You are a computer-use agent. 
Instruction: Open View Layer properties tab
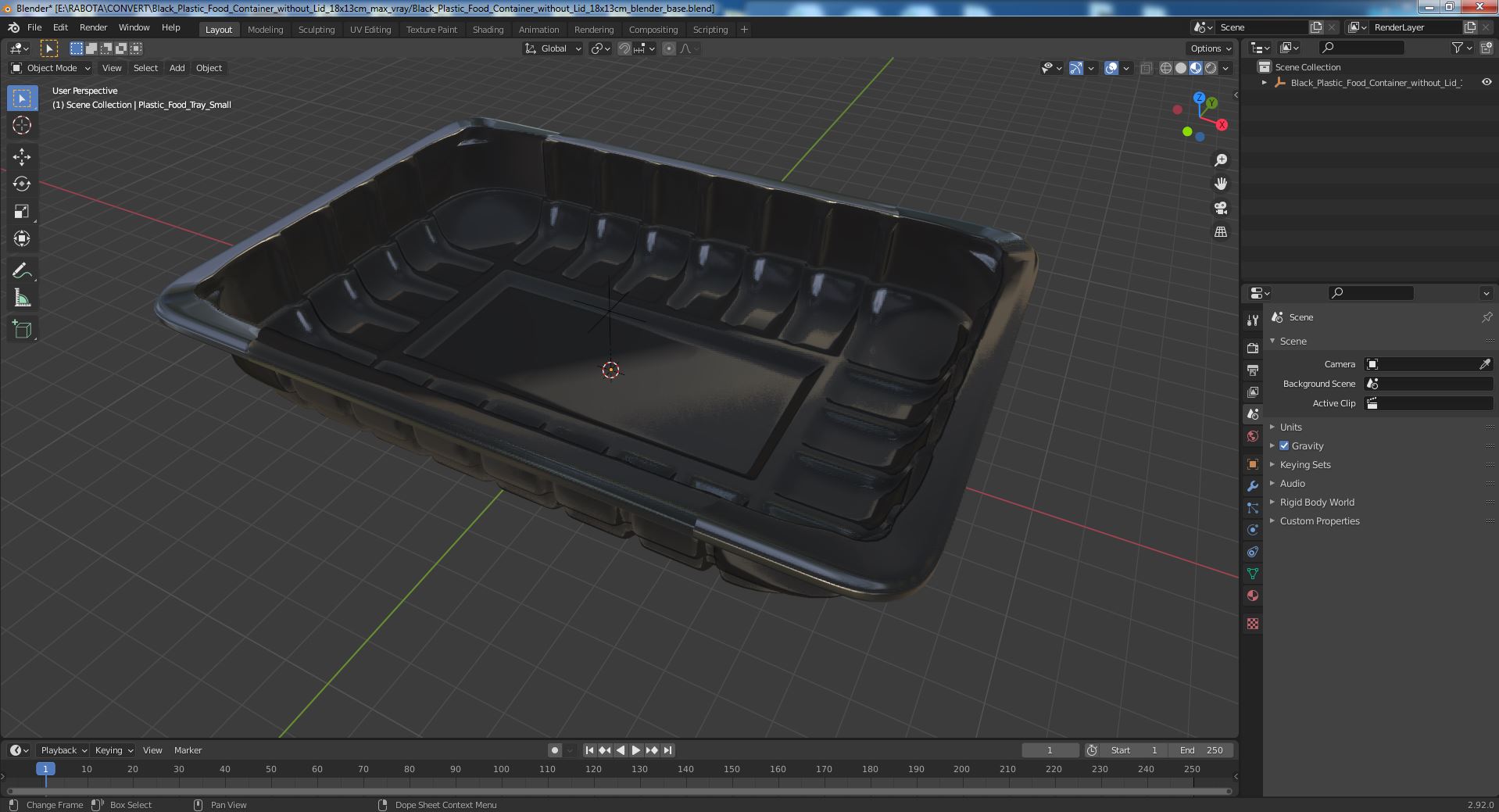pyautogui.click(x=1253, y=392)
